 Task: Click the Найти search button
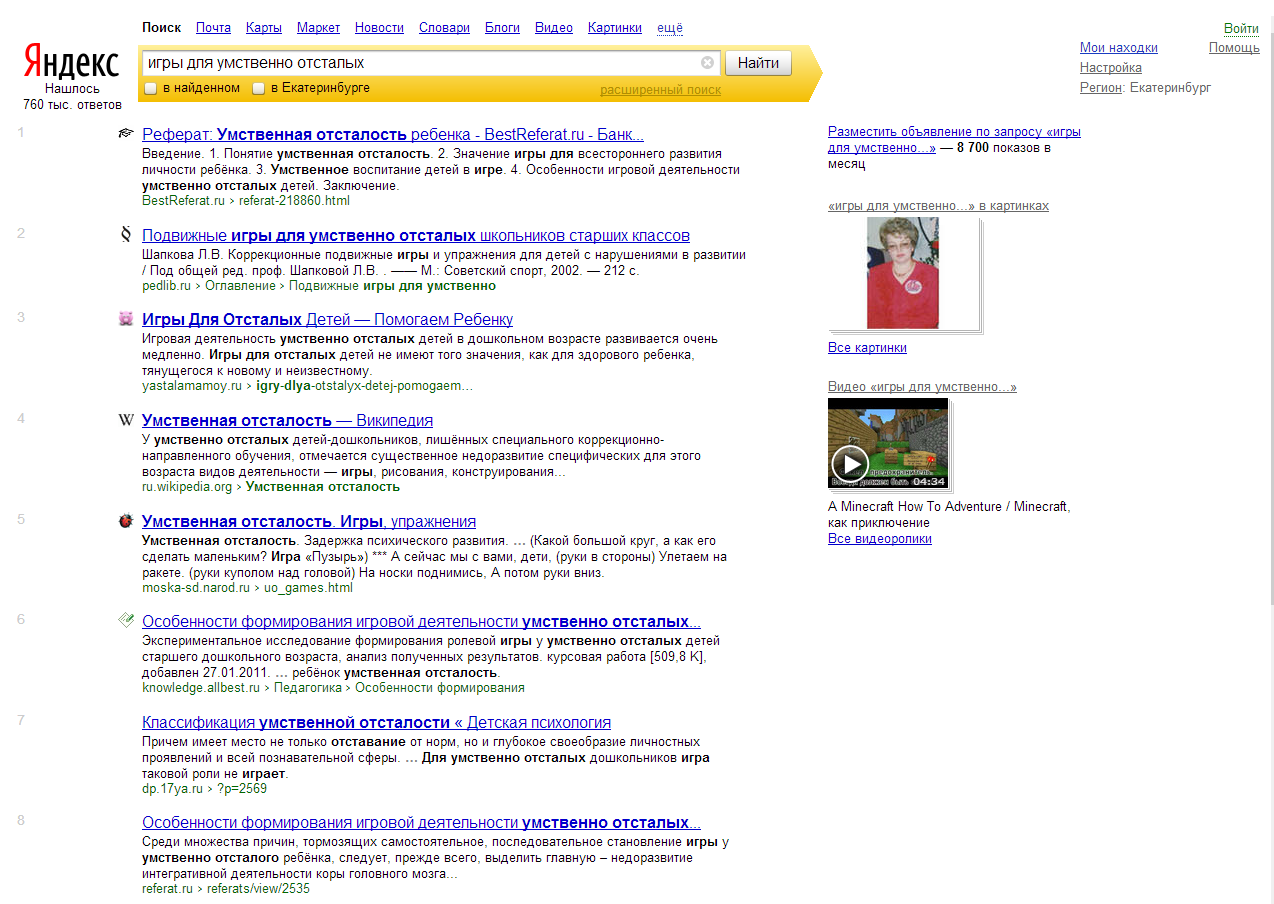(x=758, y=63)
